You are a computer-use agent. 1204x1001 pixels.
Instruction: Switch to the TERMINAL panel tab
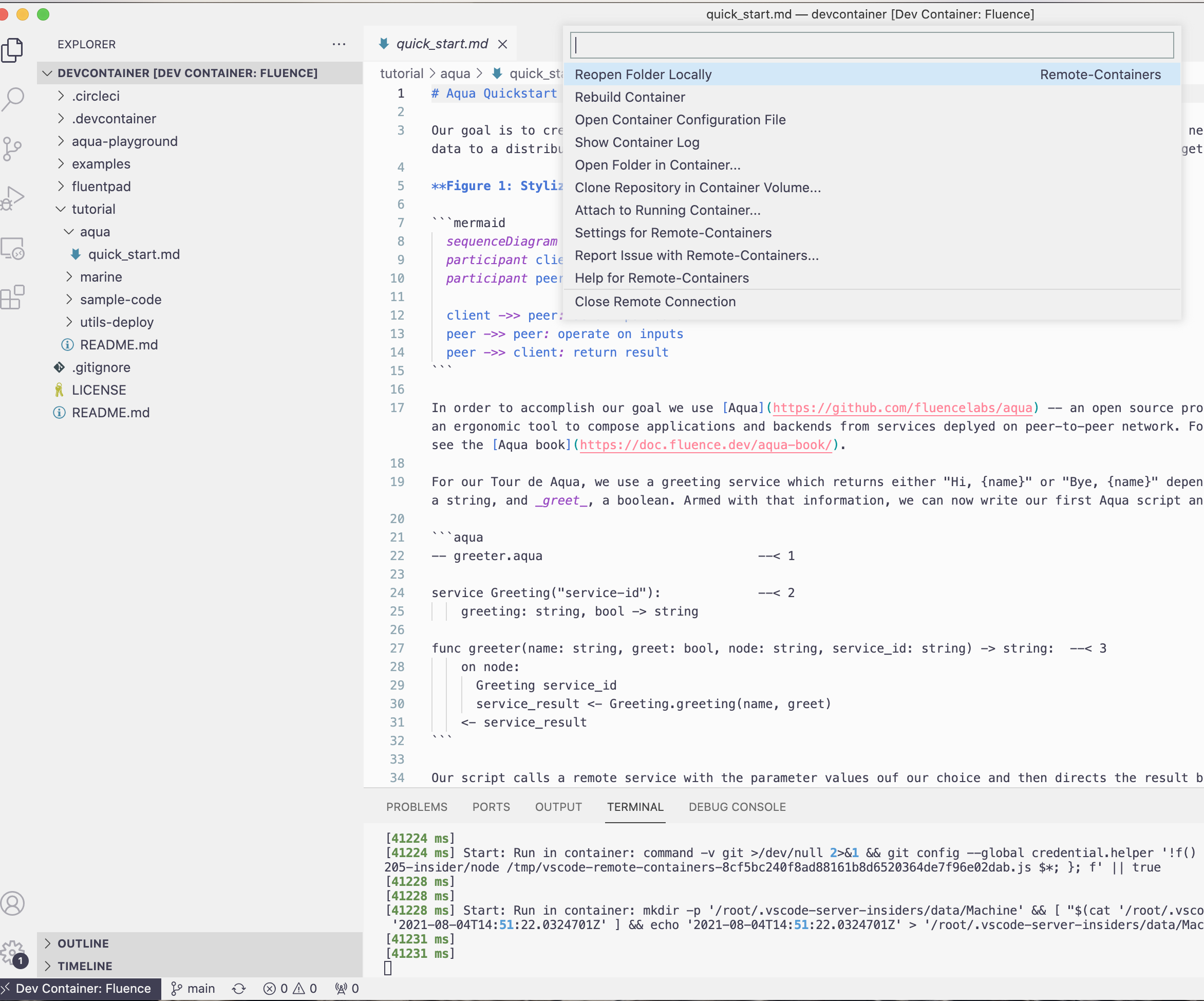(x=635, y=807)
